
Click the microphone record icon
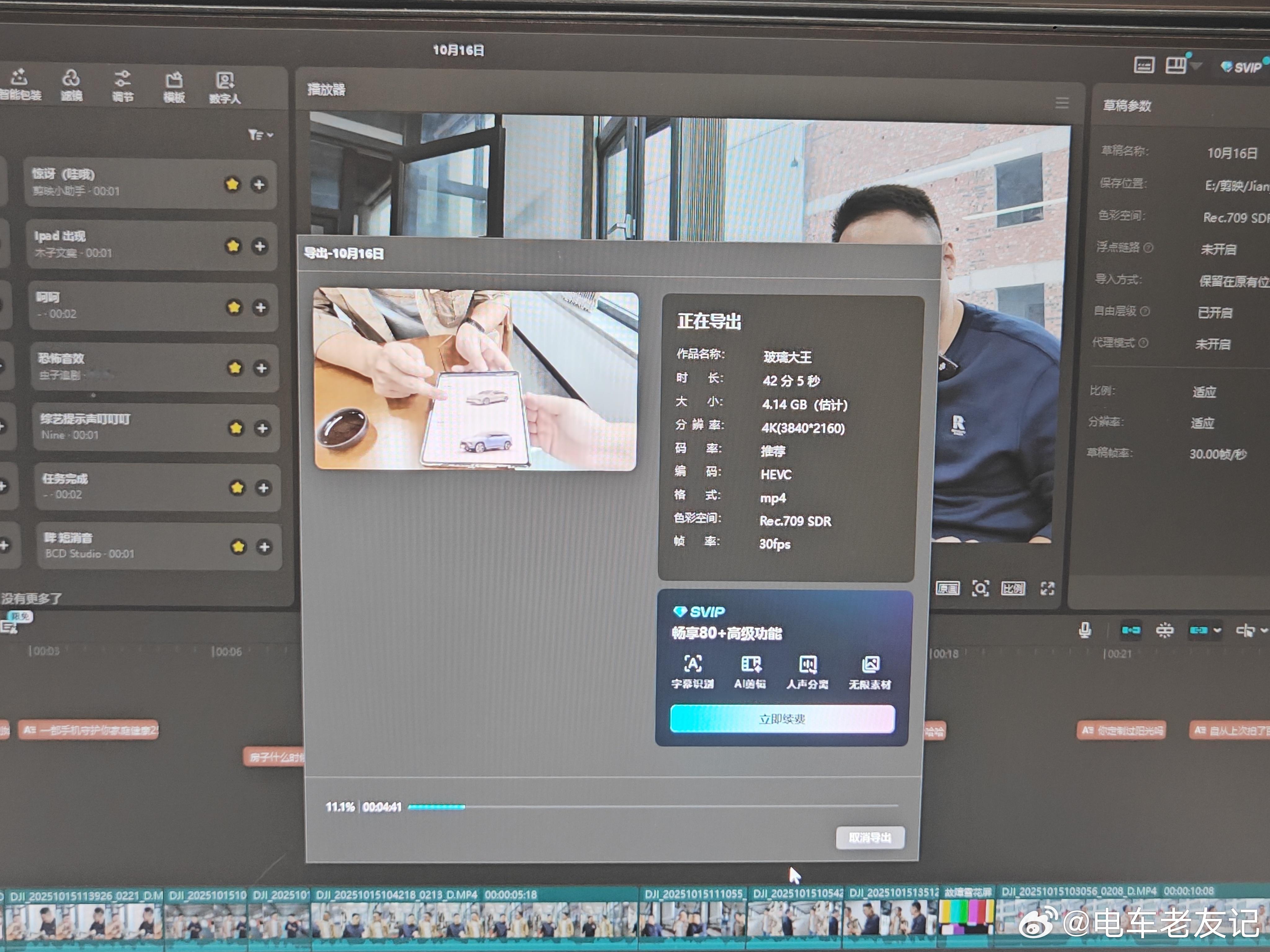[1085, 630]
